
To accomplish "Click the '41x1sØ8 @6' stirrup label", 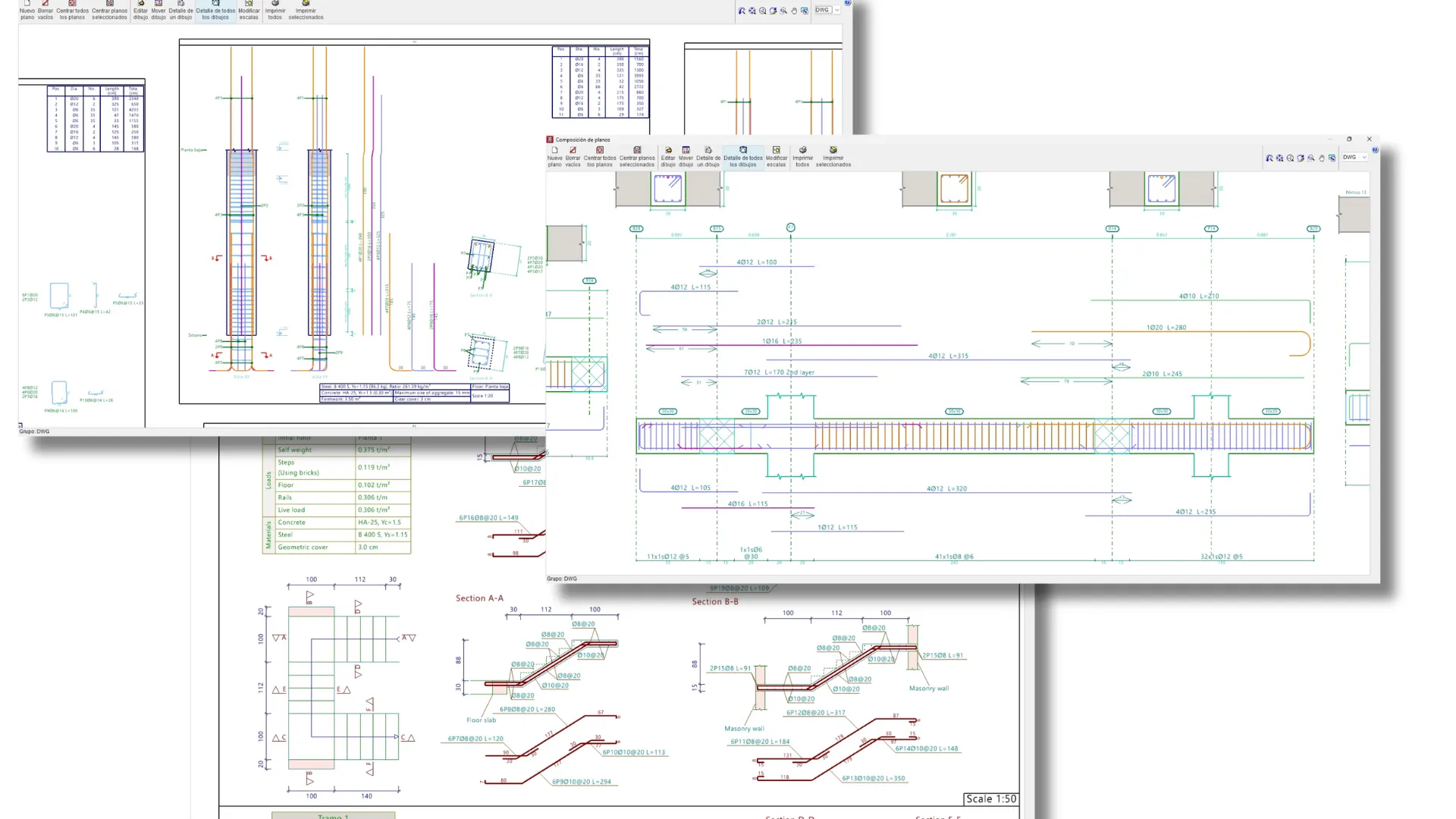I will (954, 557).
